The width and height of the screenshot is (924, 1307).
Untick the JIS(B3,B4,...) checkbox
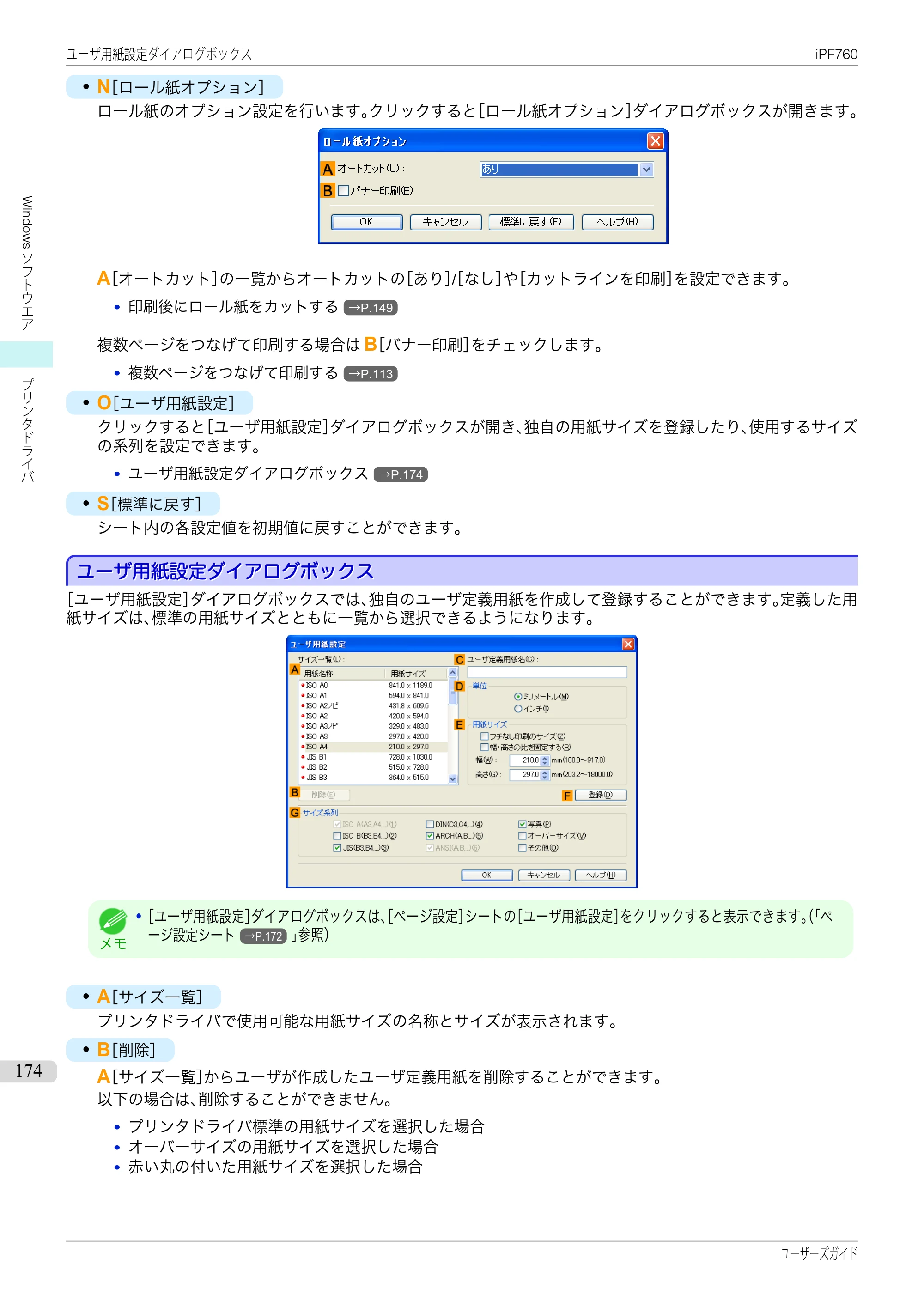coord(337,848)
